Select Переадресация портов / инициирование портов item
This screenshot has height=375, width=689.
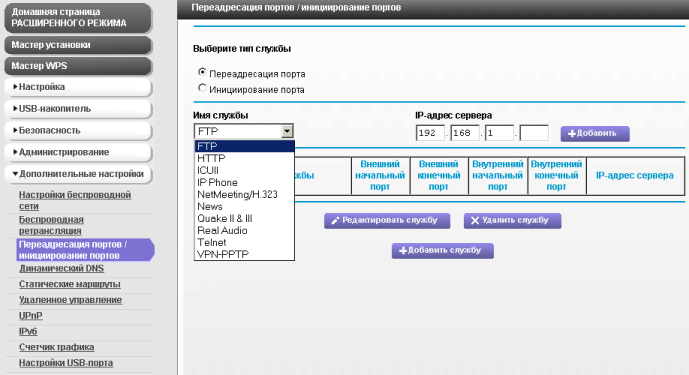click(x=85, y=250)
